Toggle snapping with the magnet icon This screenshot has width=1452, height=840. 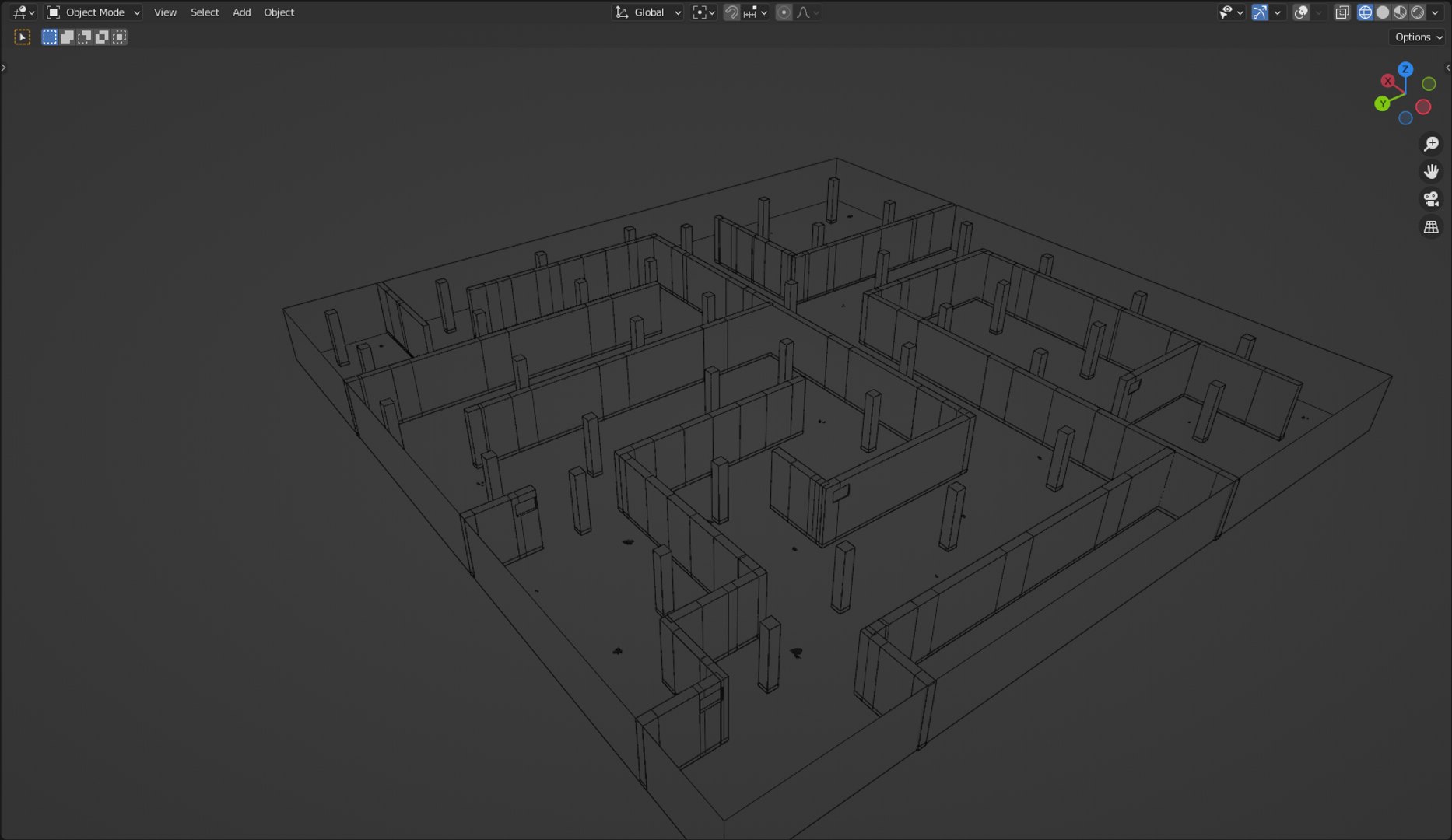(731, 12)
